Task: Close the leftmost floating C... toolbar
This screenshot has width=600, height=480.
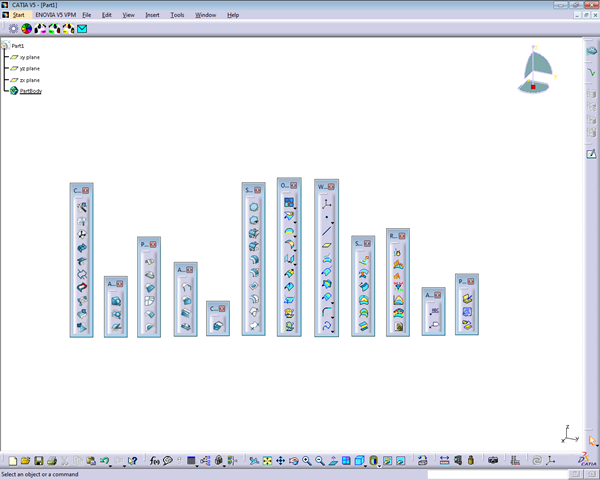Action: point(87,189)
